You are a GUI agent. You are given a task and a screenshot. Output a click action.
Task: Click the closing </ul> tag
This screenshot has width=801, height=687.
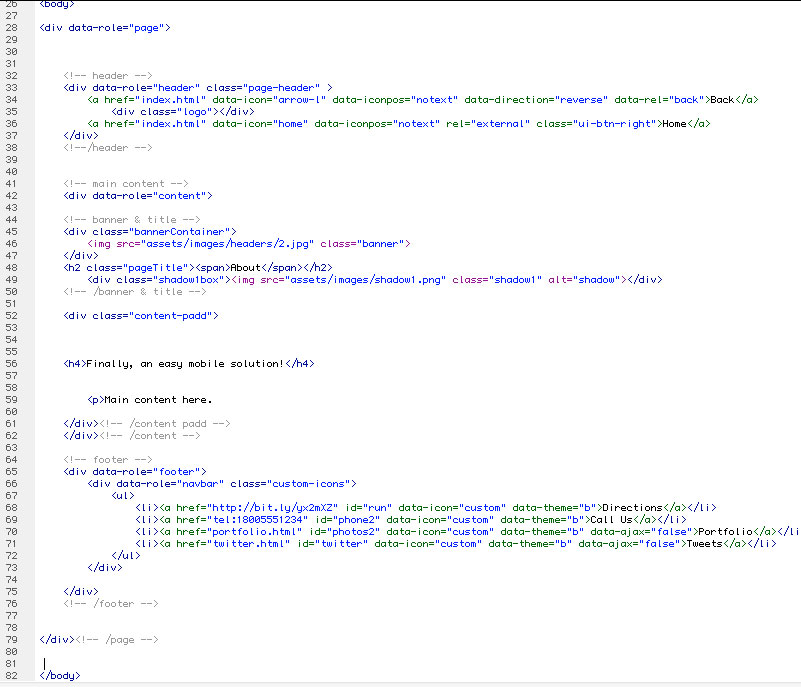click(x=126, y=556)
